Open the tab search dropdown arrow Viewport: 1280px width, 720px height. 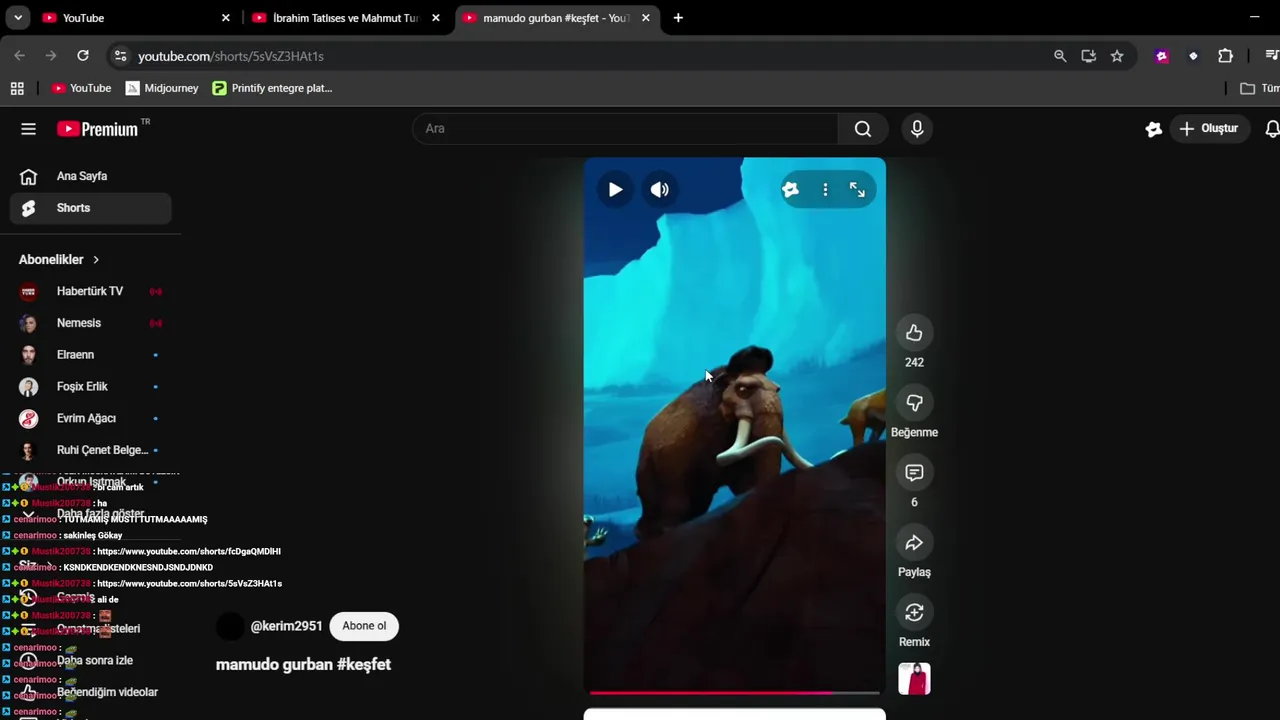click(x=17, y=18)
